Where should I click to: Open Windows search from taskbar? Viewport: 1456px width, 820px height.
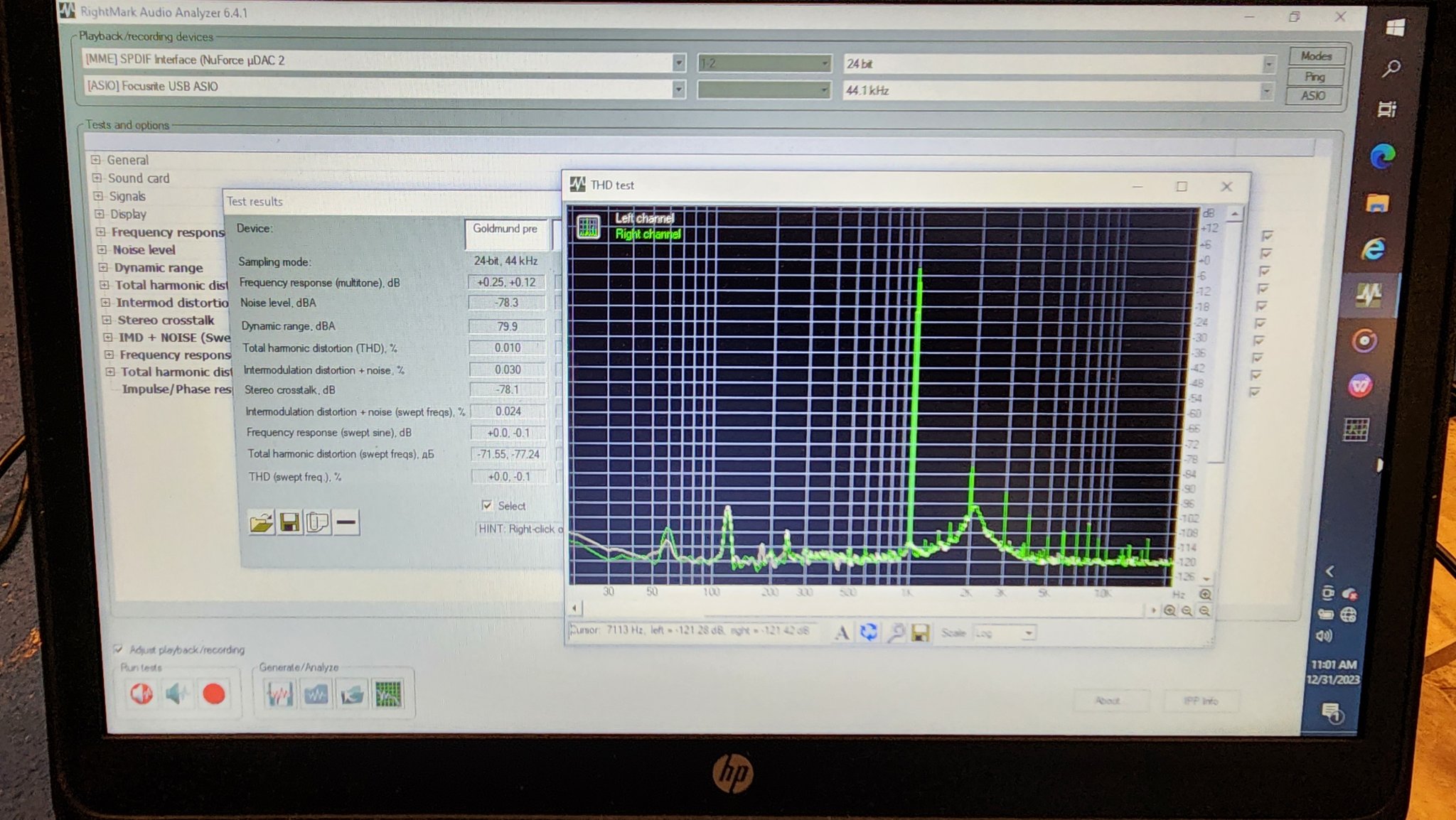(x=1391, y=68)
